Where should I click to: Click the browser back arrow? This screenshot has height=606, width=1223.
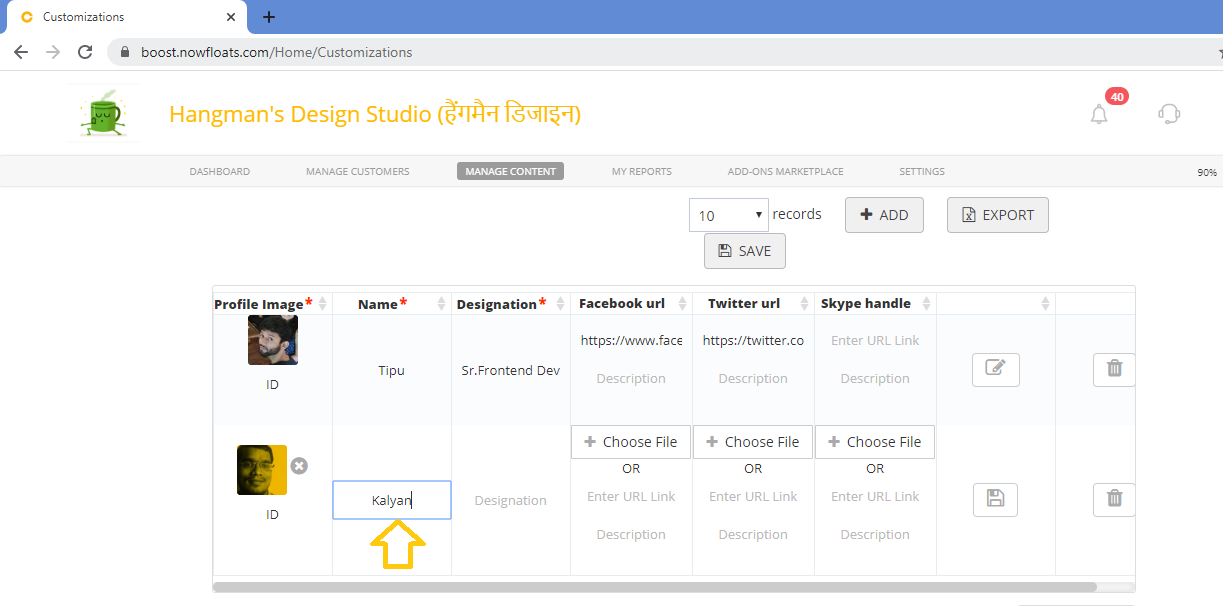(x=21, y=51)
